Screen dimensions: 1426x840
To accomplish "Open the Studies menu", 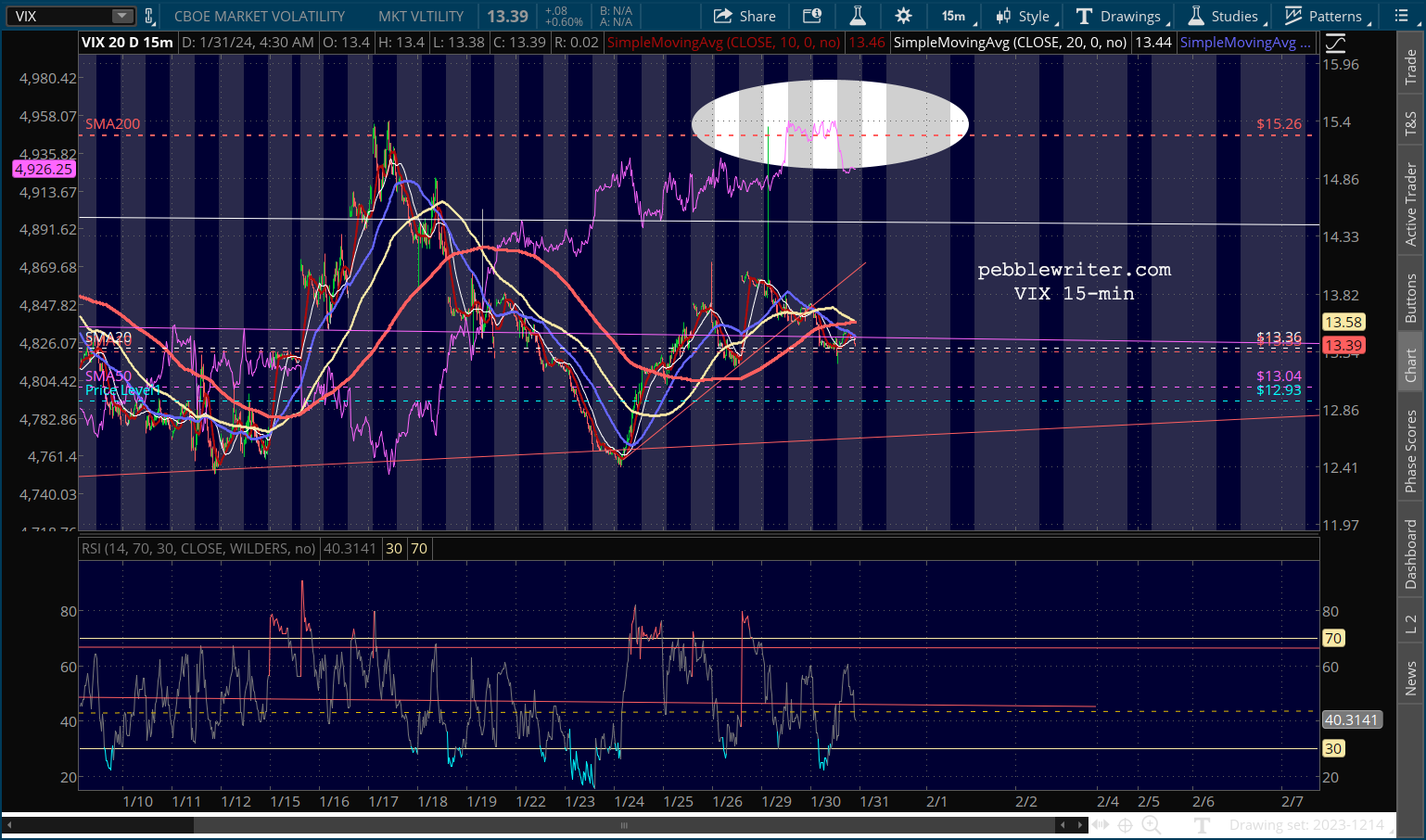I will click(x=1226, y=16).
